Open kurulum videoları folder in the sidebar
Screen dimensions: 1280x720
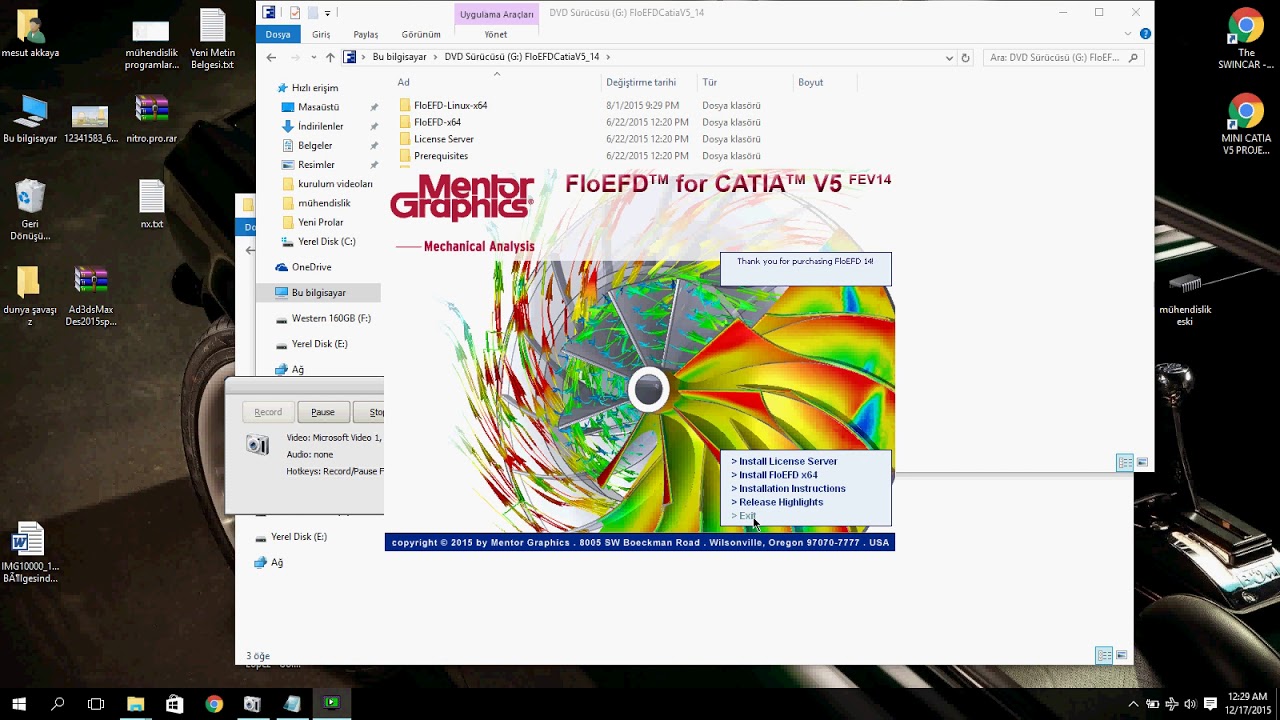coord(335,184)
